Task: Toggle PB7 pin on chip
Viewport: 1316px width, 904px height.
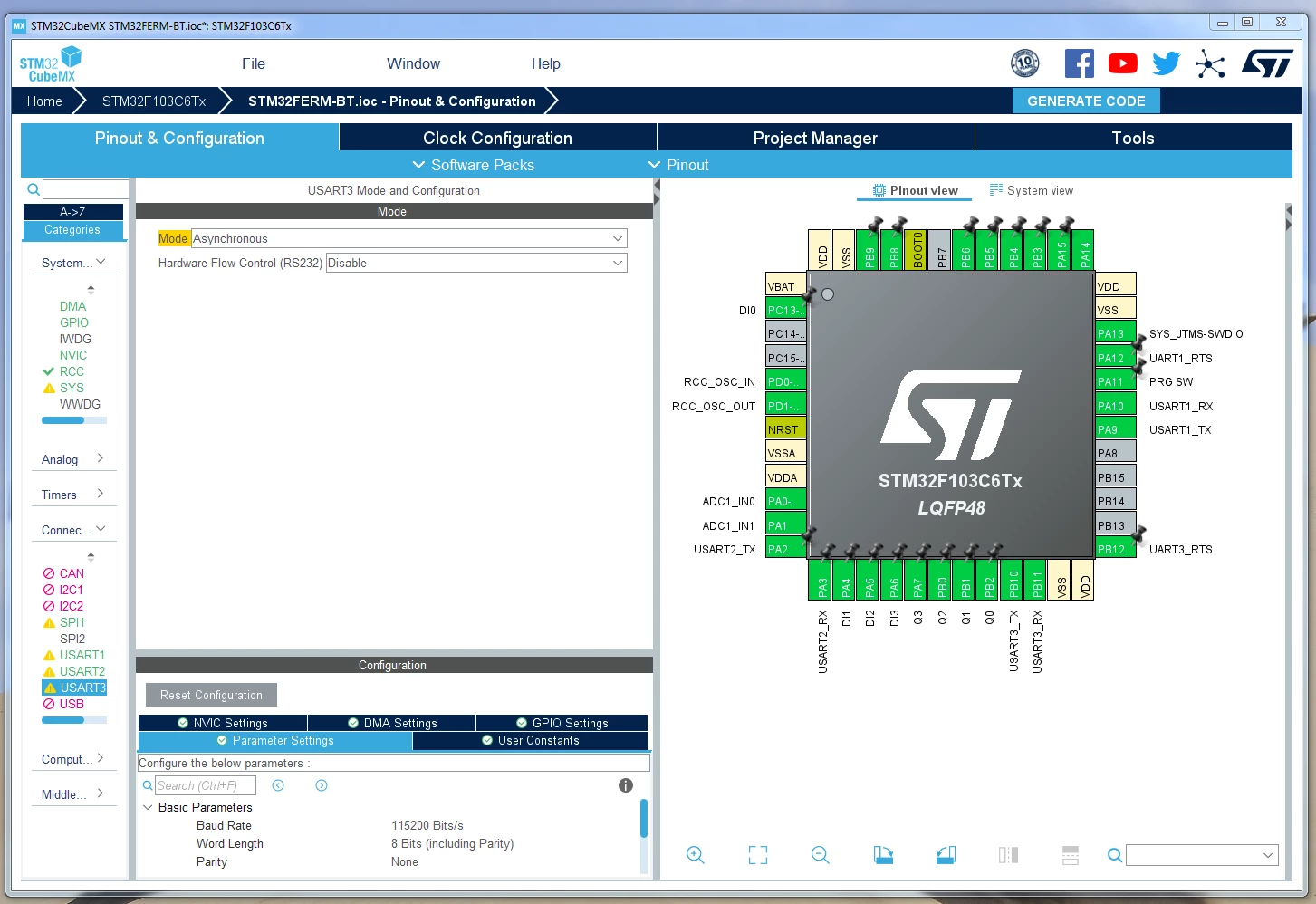Action: click(941, 250)
